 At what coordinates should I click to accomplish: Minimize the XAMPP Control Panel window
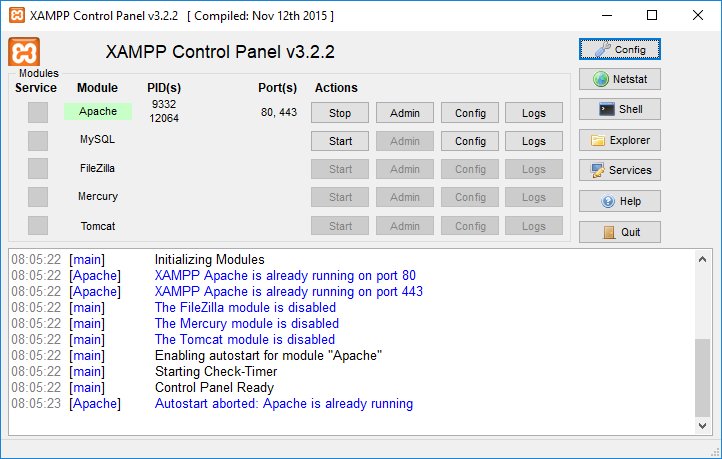tap(607, 15)
